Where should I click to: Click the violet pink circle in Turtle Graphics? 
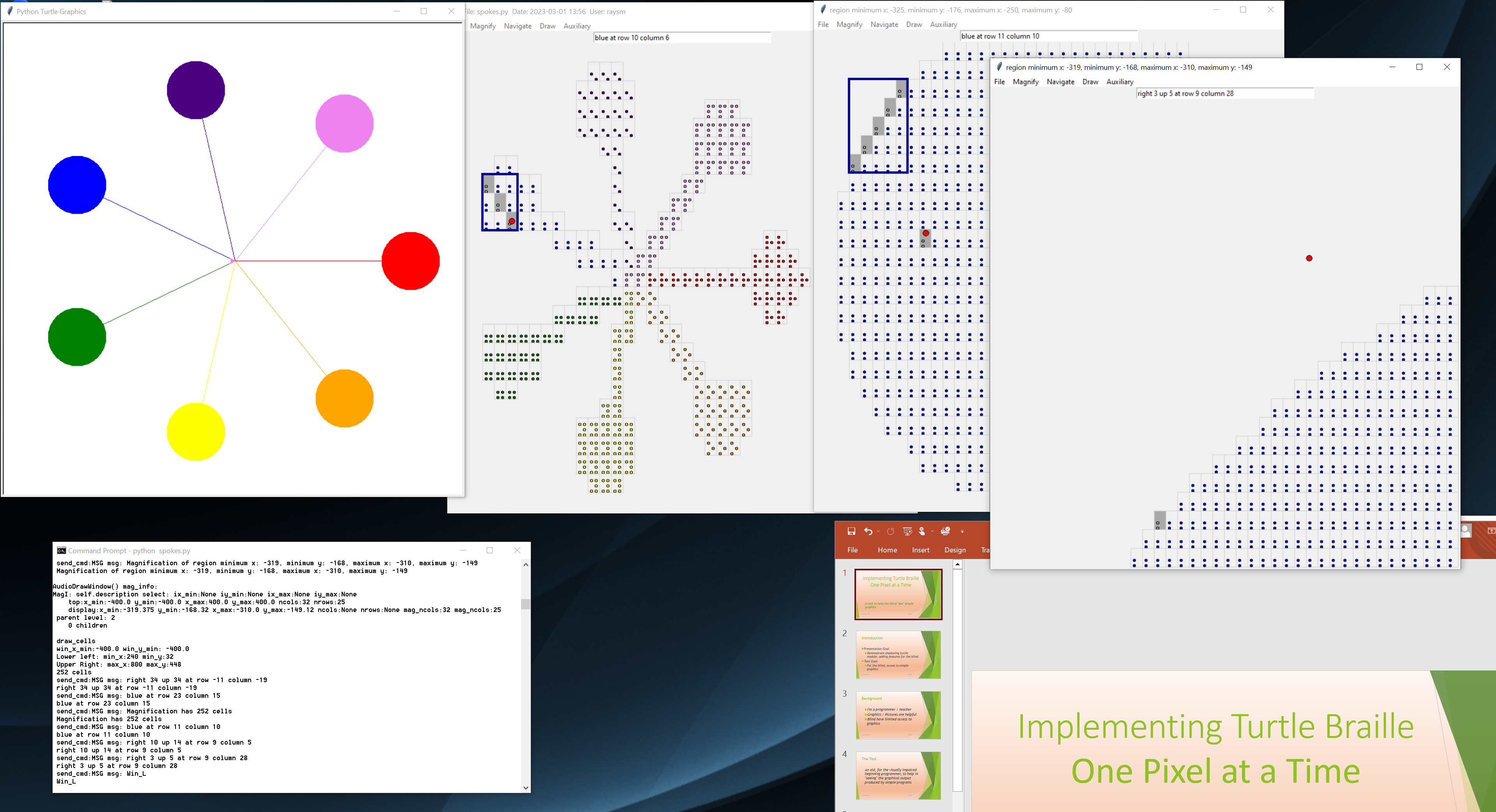[x=344, y=123]
